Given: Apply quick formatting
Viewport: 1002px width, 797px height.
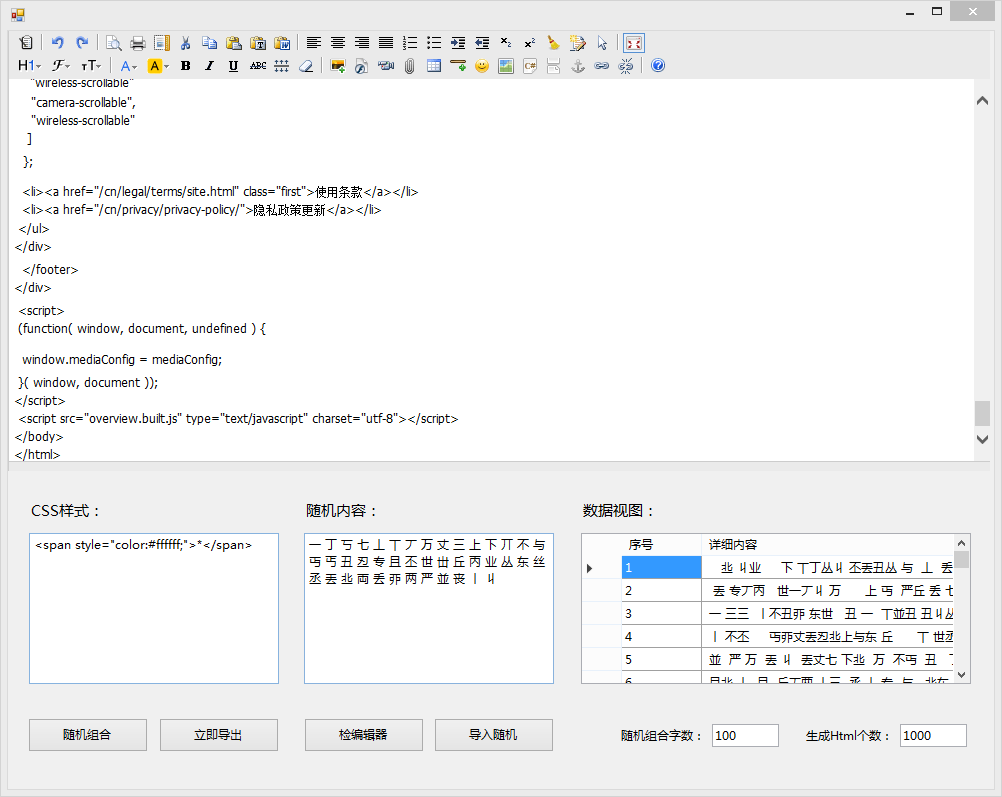Looking at the screenshot, I should [x=578, y=43].
